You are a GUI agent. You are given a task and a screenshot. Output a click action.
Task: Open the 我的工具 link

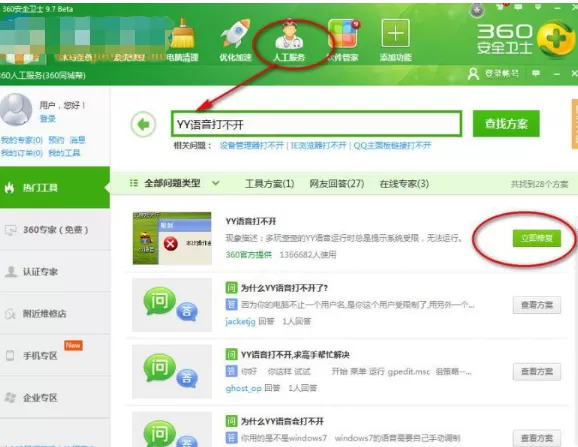coord(65,153)
